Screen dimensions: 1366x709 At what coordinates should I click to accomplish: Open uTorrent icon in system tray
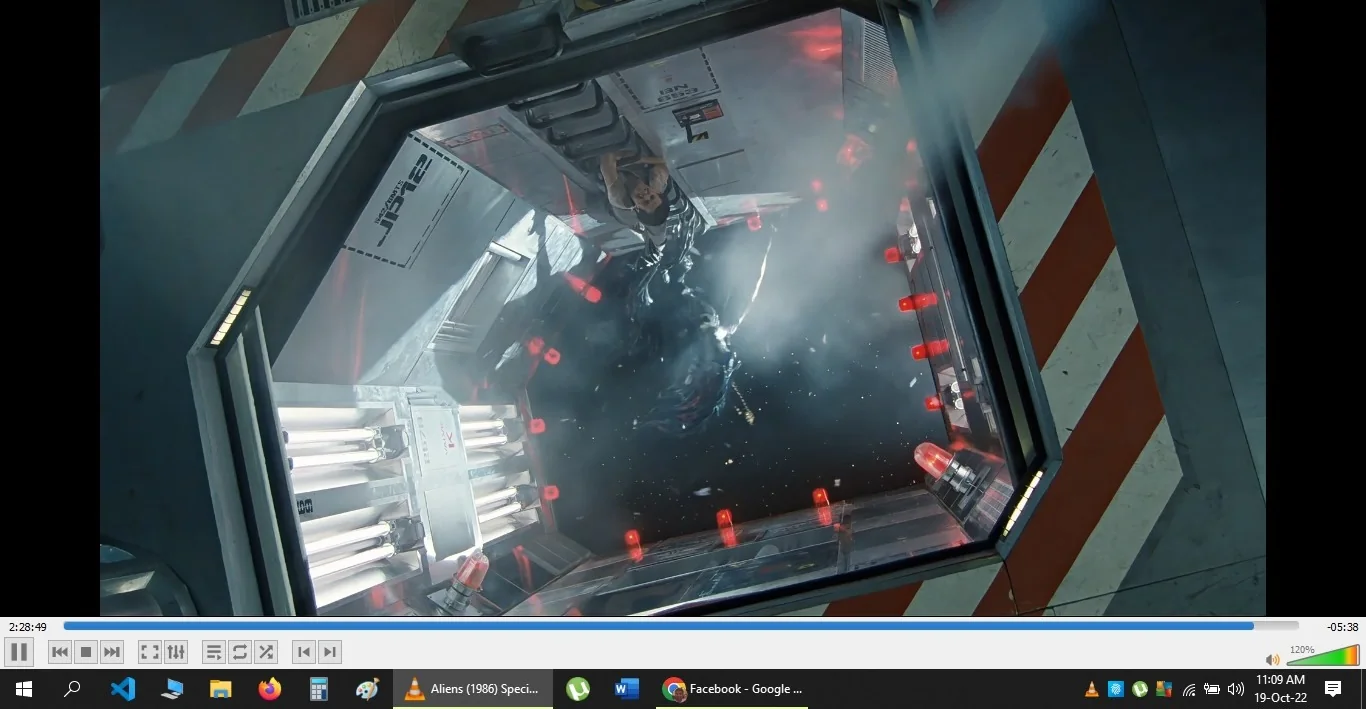pyautogui.click(x=1140, y=689)
